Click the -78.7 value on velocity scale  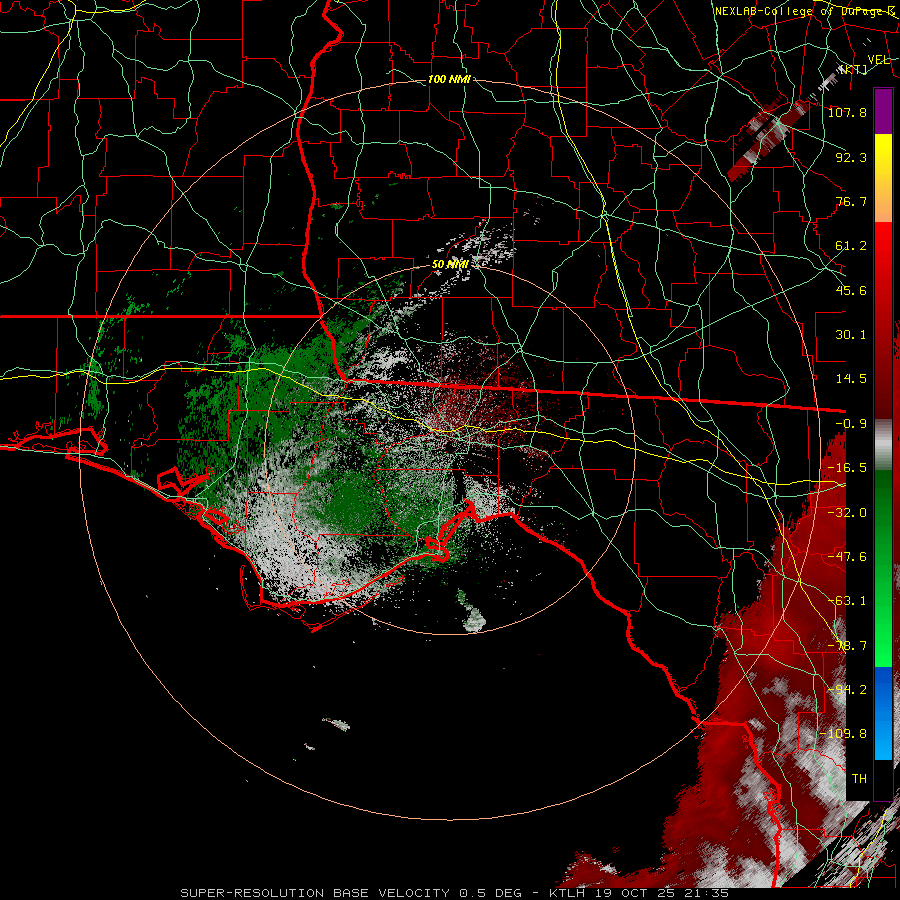(x=847, y=646)
